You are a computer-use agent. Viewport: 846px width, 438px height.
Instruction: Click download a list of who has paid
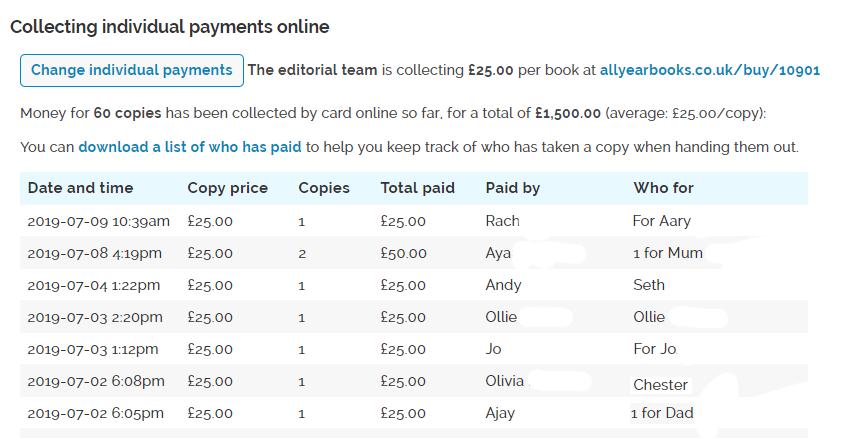[x=190, y=146]
